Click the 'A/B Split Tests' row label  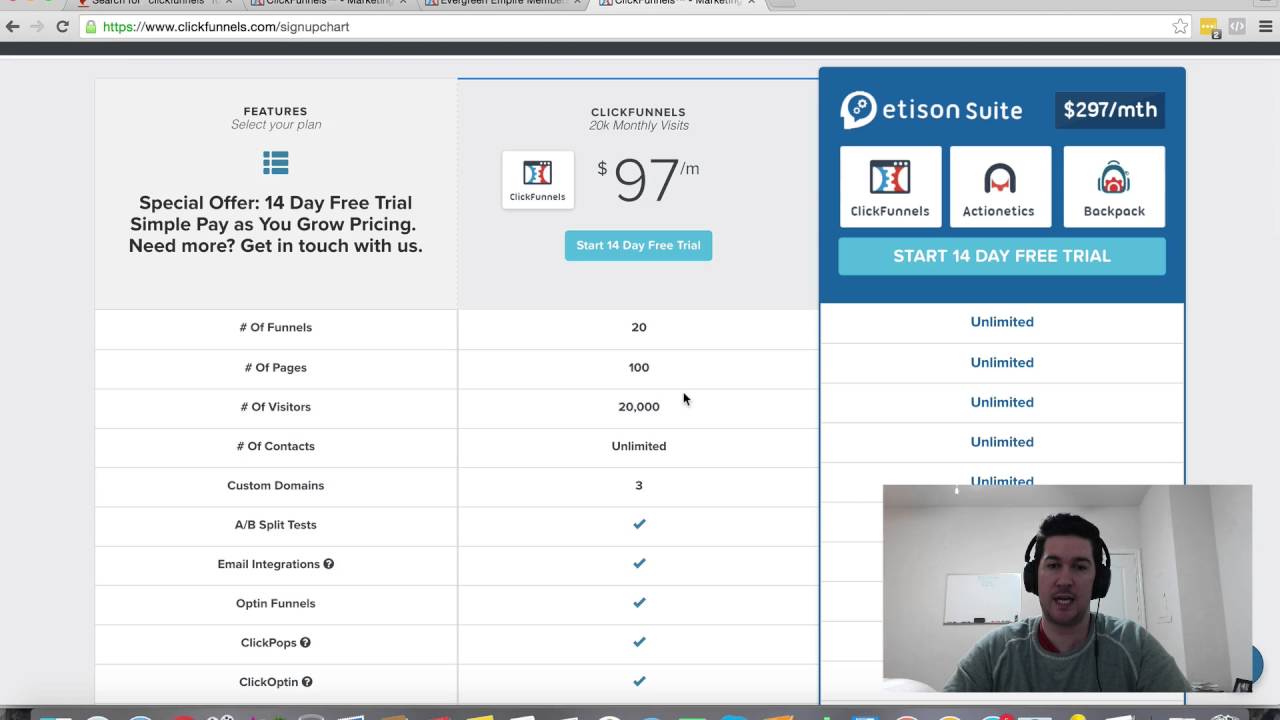click(x=275, y=525)
